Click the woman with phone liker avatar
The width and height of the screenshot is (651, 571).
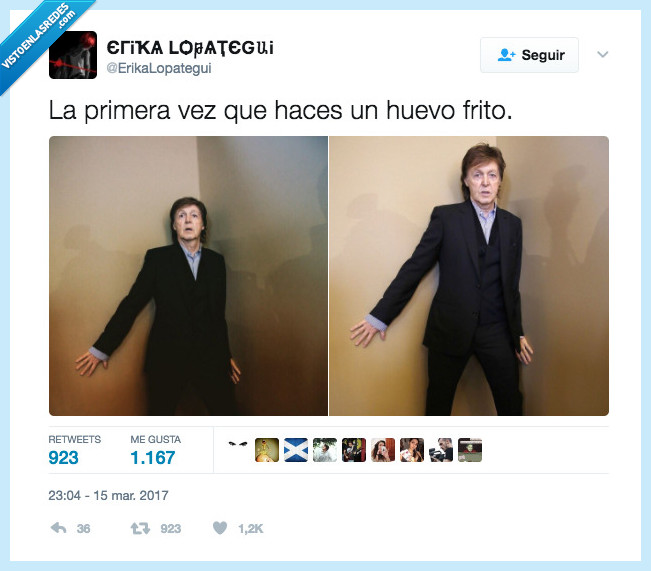pos(383,450)
